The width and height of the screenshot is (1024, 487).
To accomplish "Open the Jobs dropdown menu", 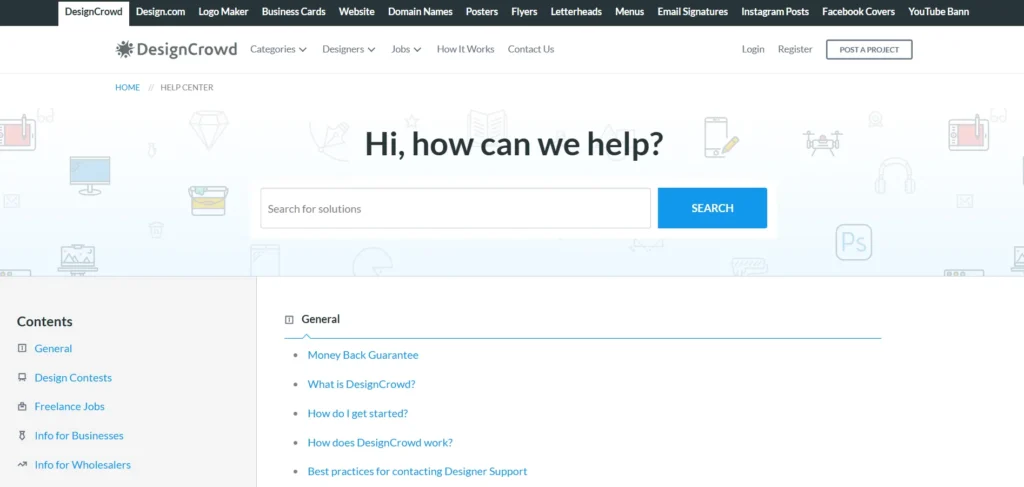I will tap(406, 49).
